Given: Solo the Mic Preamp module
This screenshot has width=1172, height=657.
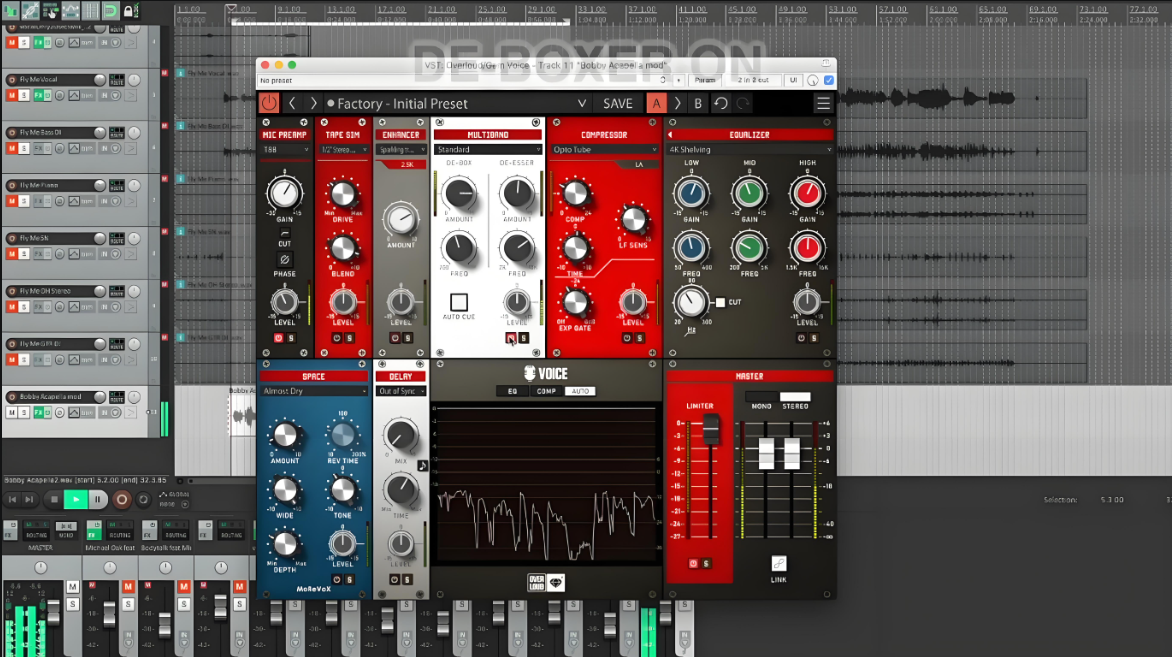Looking at the screenshot, I should point(291,338).
